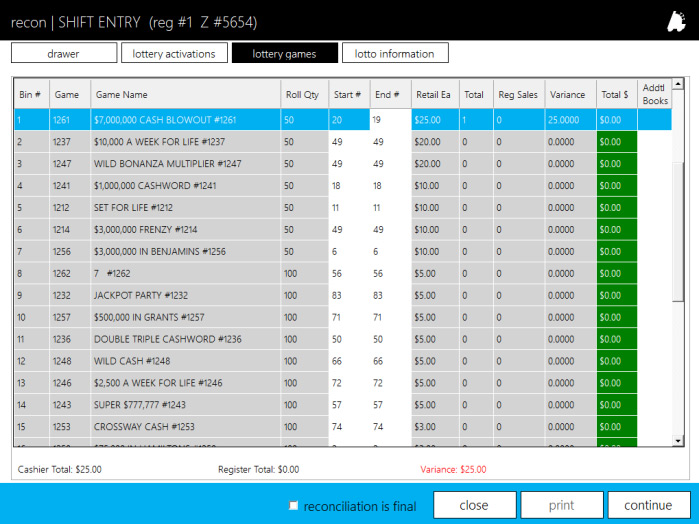The height and width of the screenshot is (524, 699).
Task: Select row $1,000,000 CASHWORD #1241
Action: pyautogui.click(x=342, y=186)
